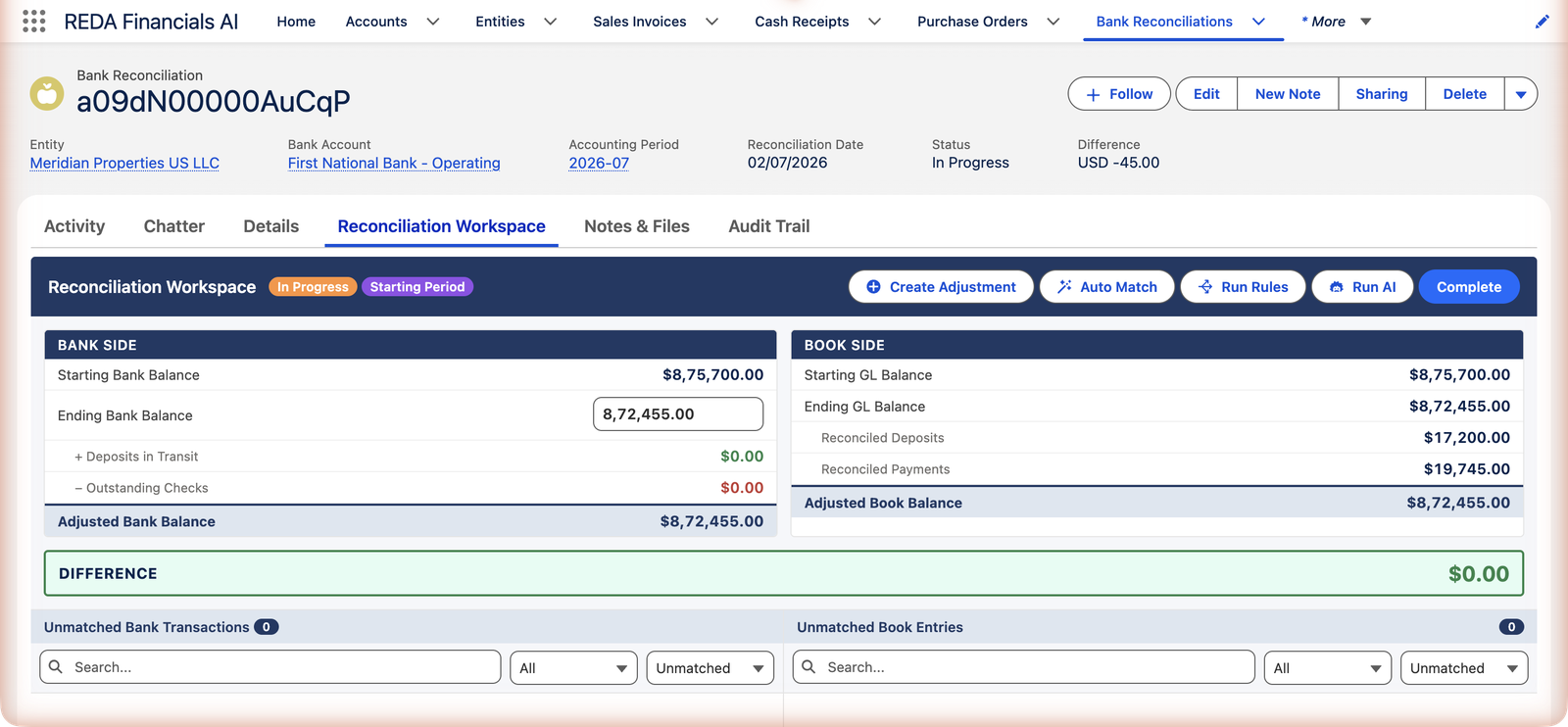Expand the More navigation menu
The width and height of the screenshot is (1568, 727).
(1336, 22)
